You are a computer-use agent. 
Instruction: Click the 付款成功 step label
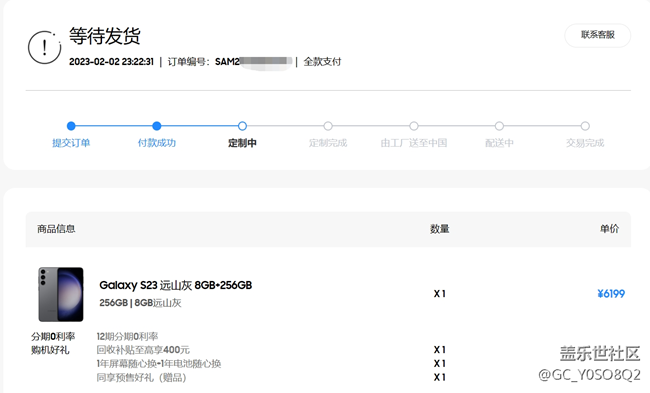click(157, 143)
